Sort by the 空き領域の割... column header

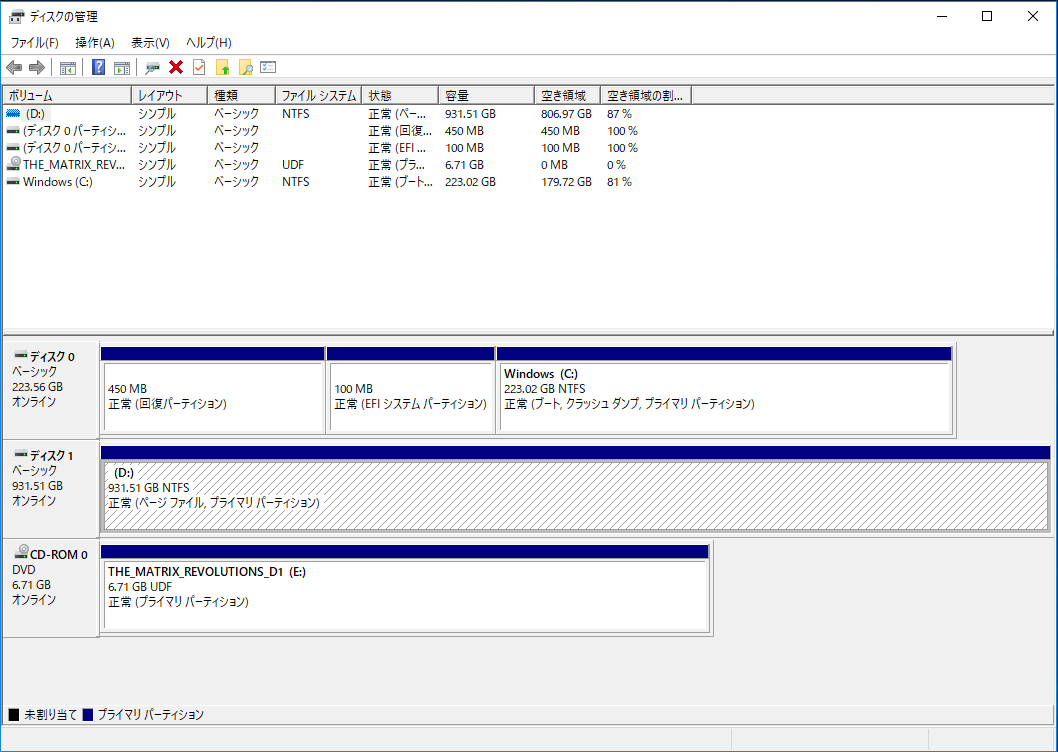tap(646, 95)
